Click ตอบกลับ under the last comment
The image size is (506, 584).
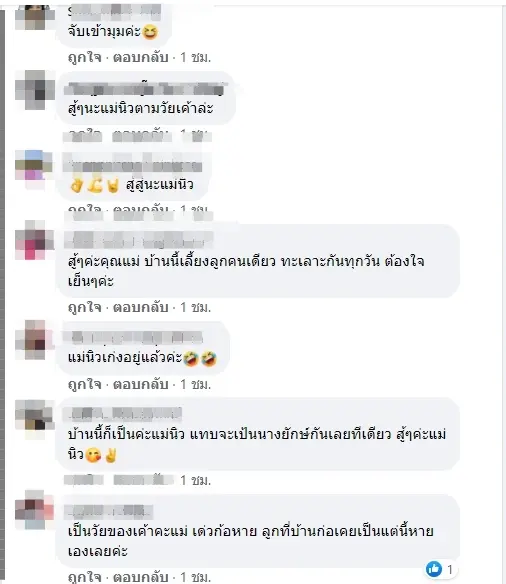pyautogui.click(x=141, y=577)
